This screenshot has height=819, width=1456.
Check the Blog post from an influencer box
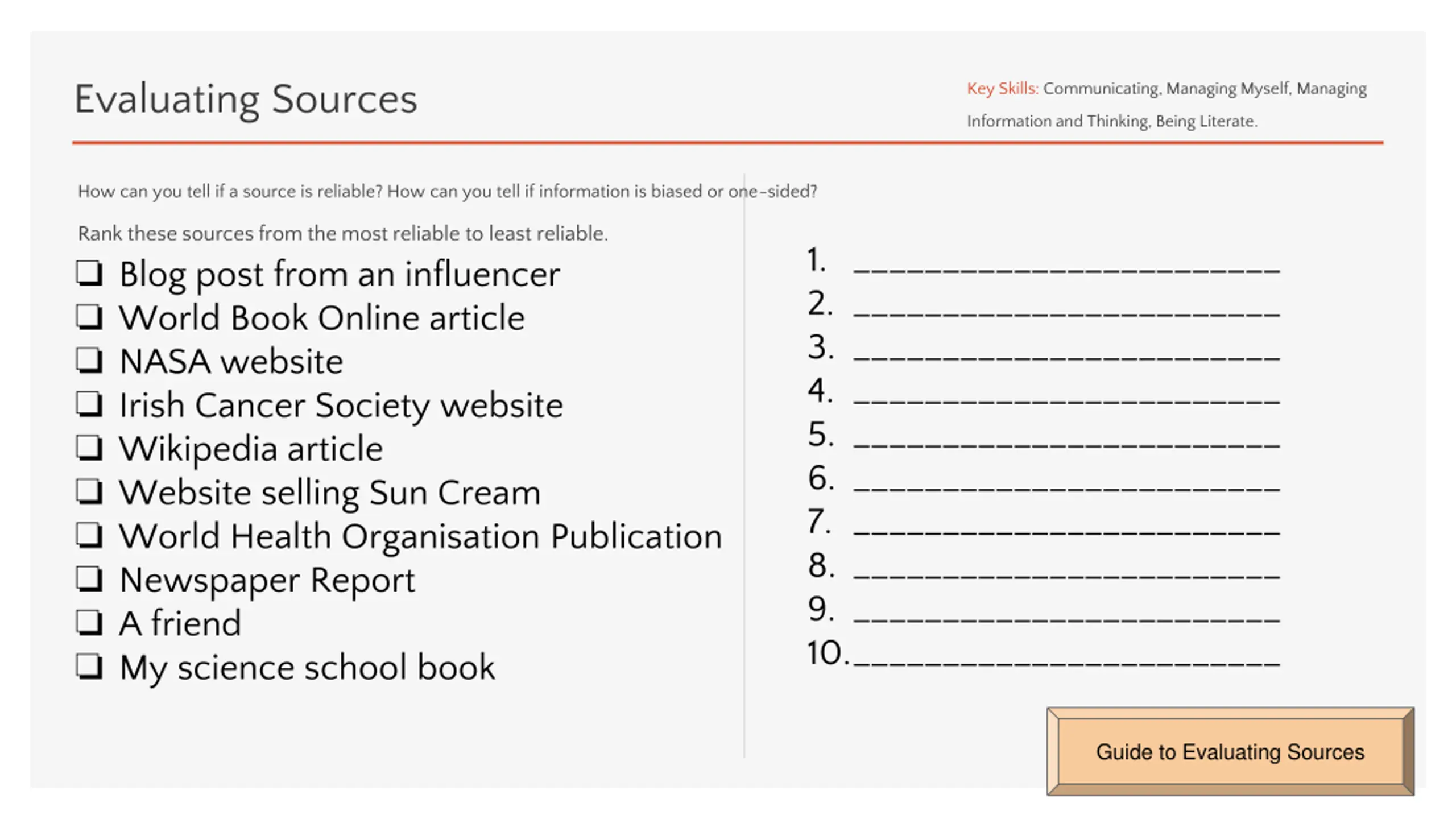click(89, 273)
